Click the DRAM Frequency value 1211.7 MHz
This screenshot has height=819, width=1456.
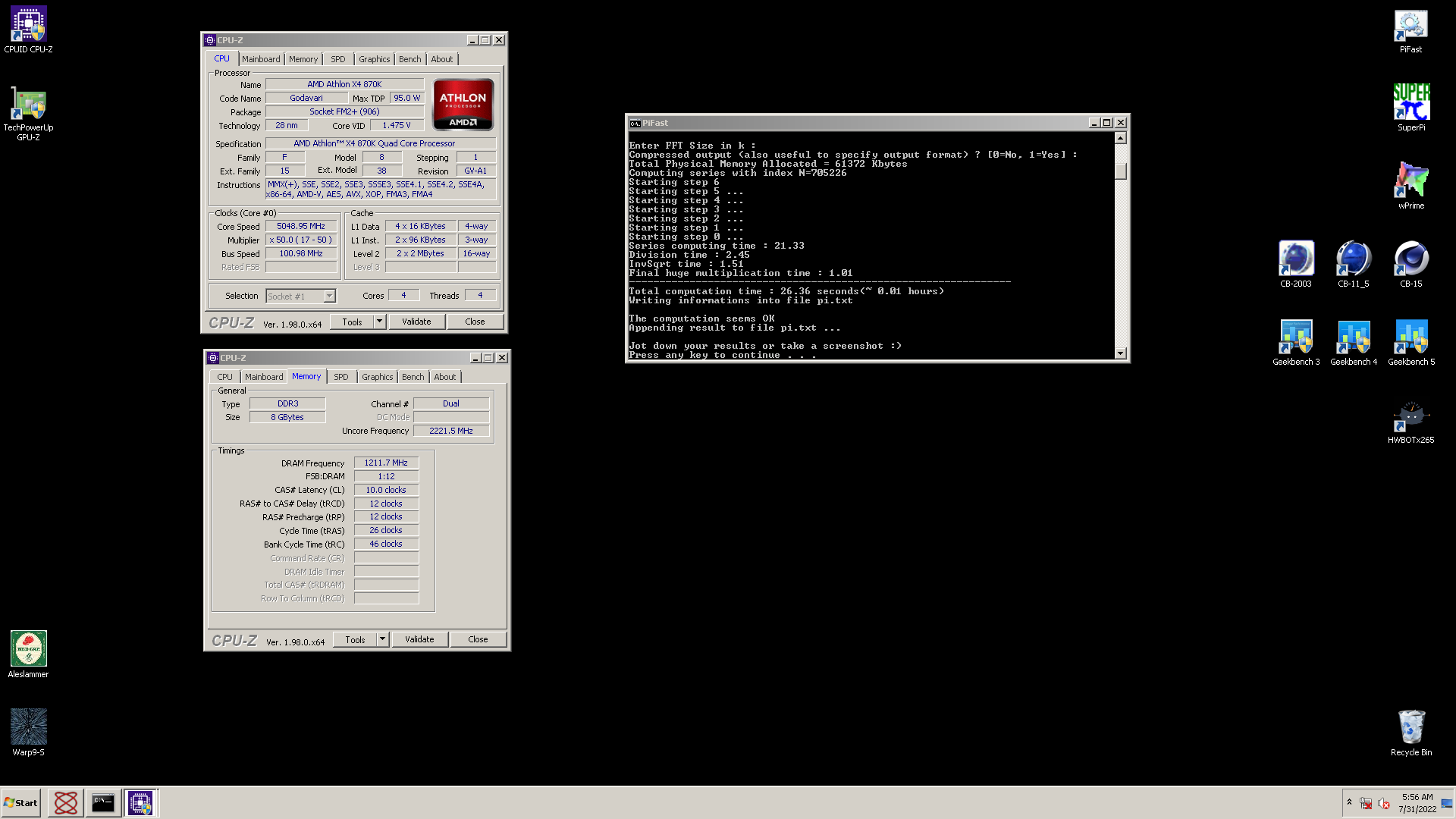[x=386, y=463]
